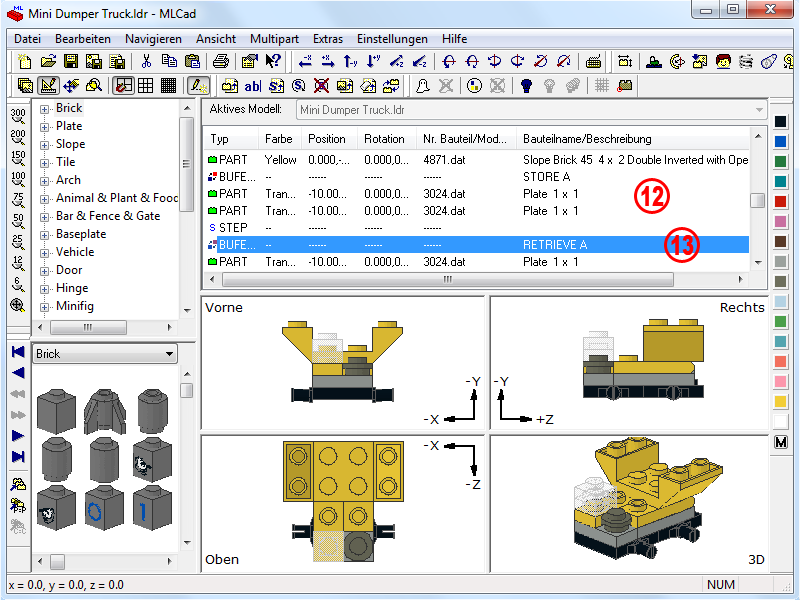This screenshot has width=800, height=600.
Task: Set zoom to 100 percent
Action: point(18,180)
